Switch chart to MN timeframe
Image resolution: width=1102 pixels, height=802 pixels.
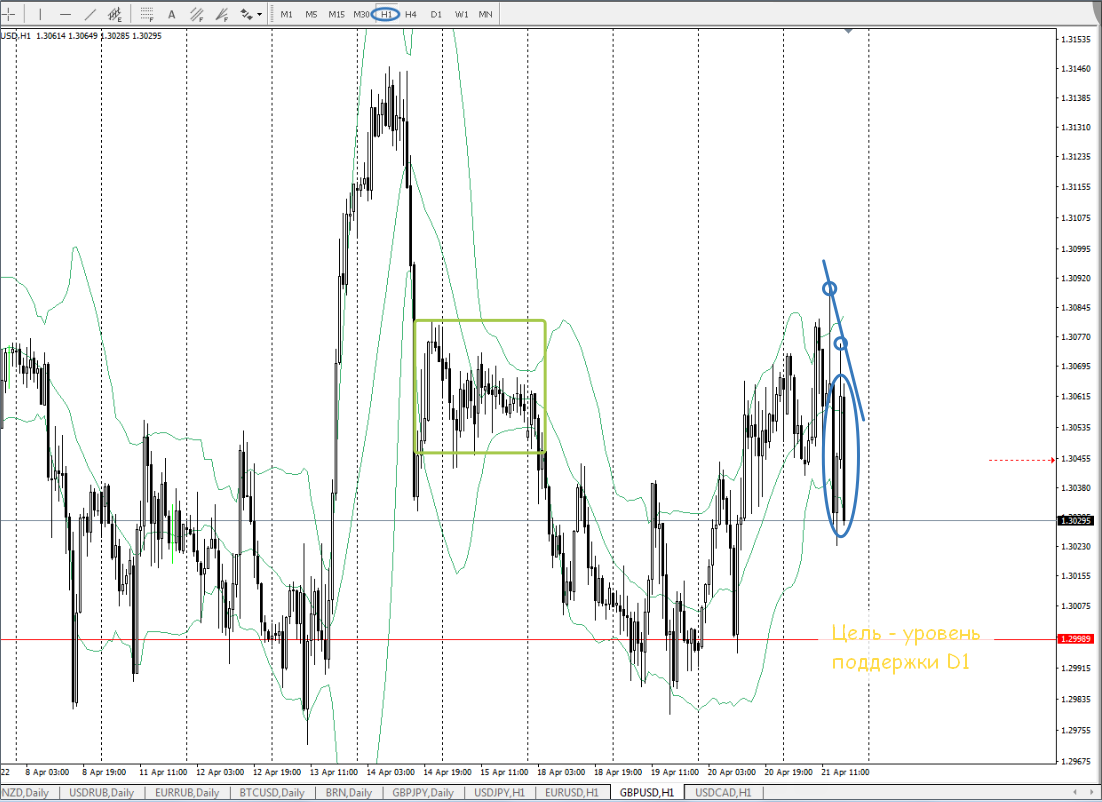pyautogui.click(x=486, y=14)
